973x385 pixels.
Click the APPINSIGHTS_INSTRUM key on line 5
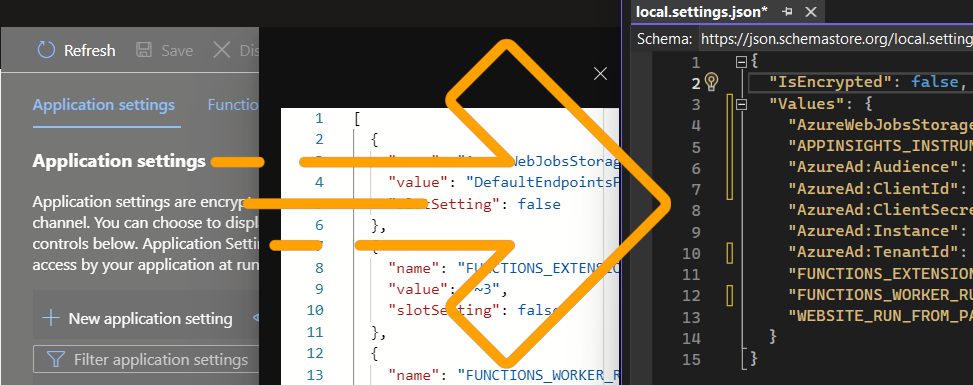click(881, 147)
